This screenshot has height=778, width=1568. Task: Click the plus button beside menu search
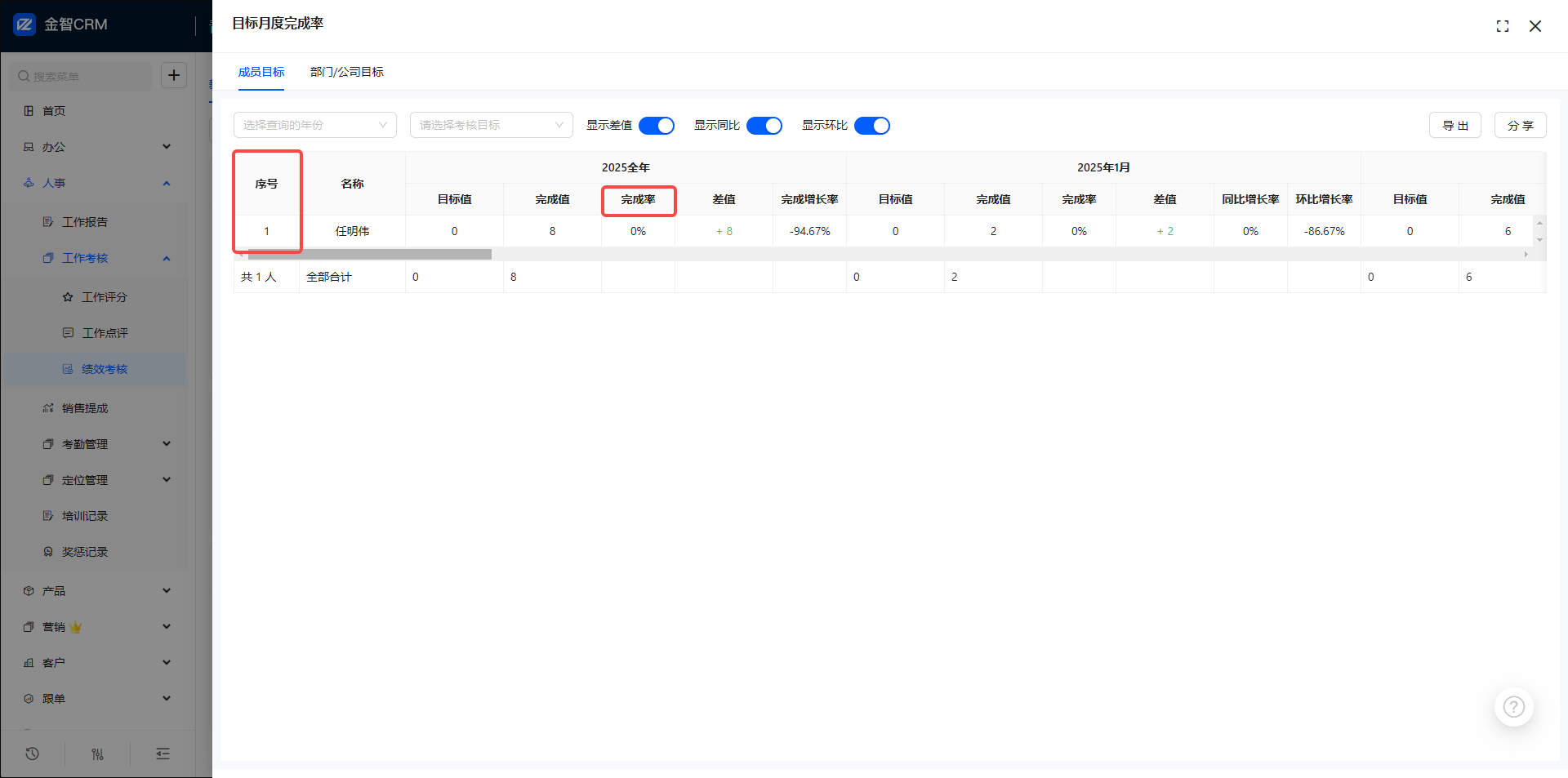pos(174,76)
